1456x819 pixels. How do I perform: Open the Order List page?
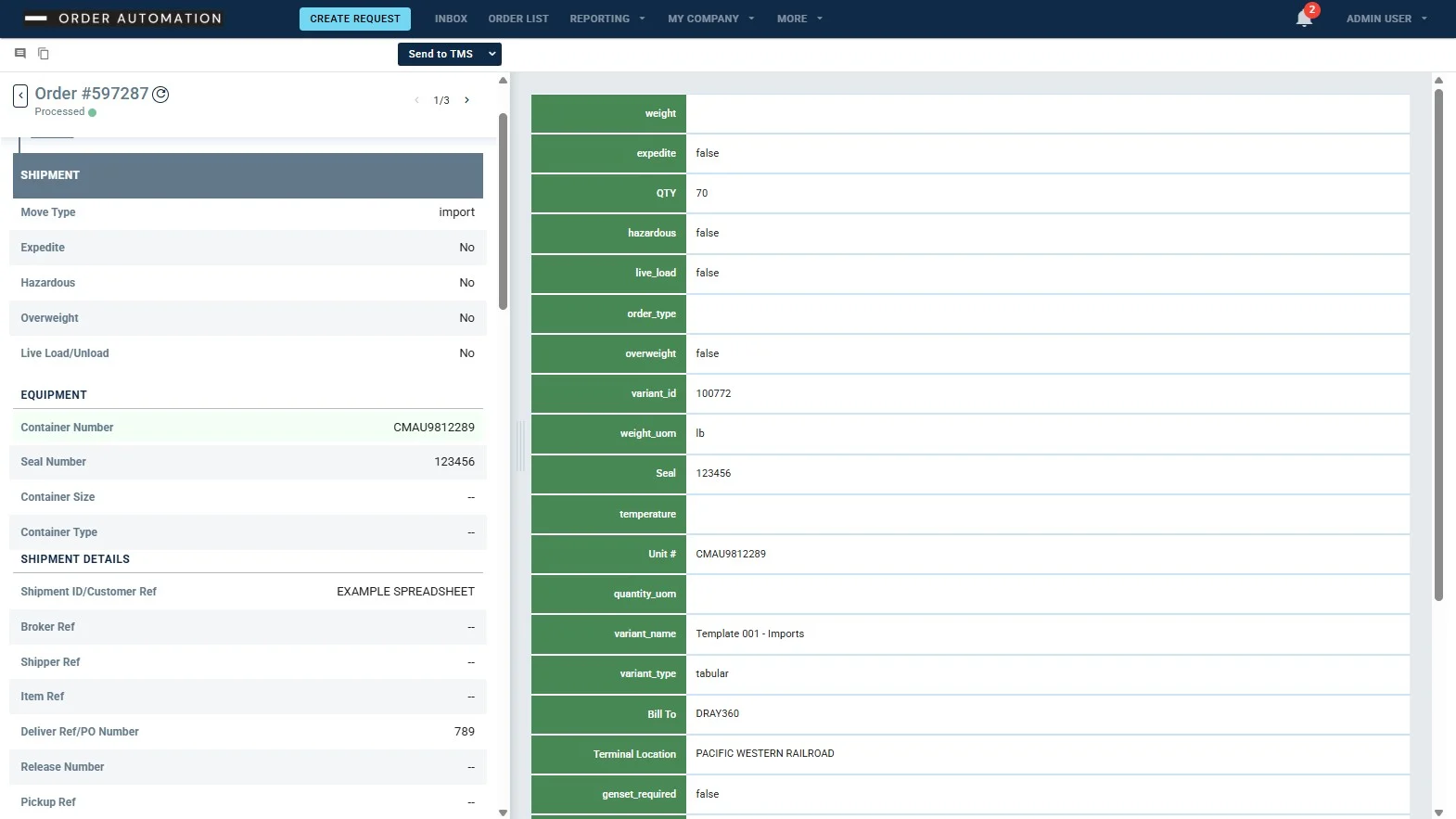518,19
